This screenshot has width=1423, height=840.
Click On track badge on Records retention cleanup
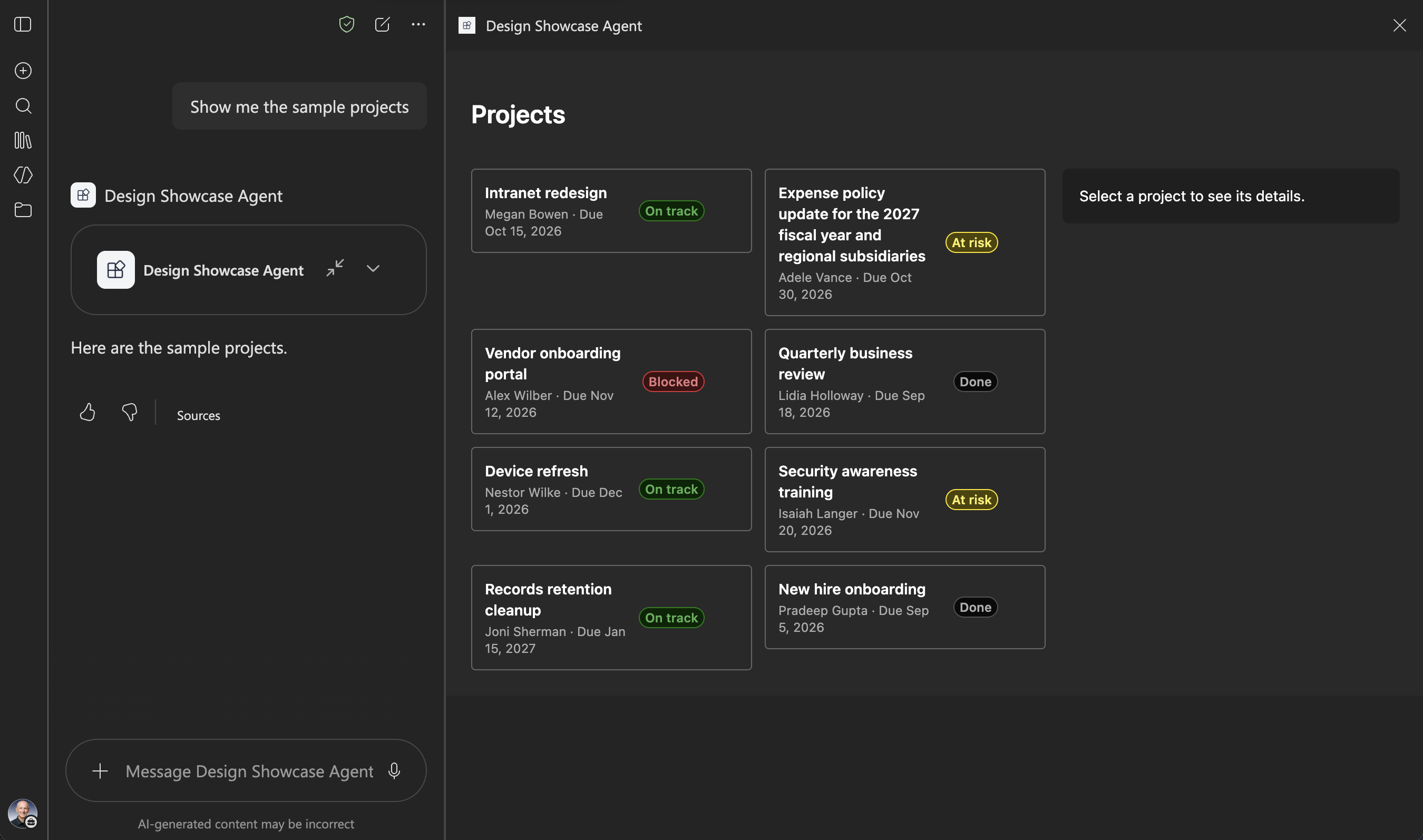[x=671, y=618]
